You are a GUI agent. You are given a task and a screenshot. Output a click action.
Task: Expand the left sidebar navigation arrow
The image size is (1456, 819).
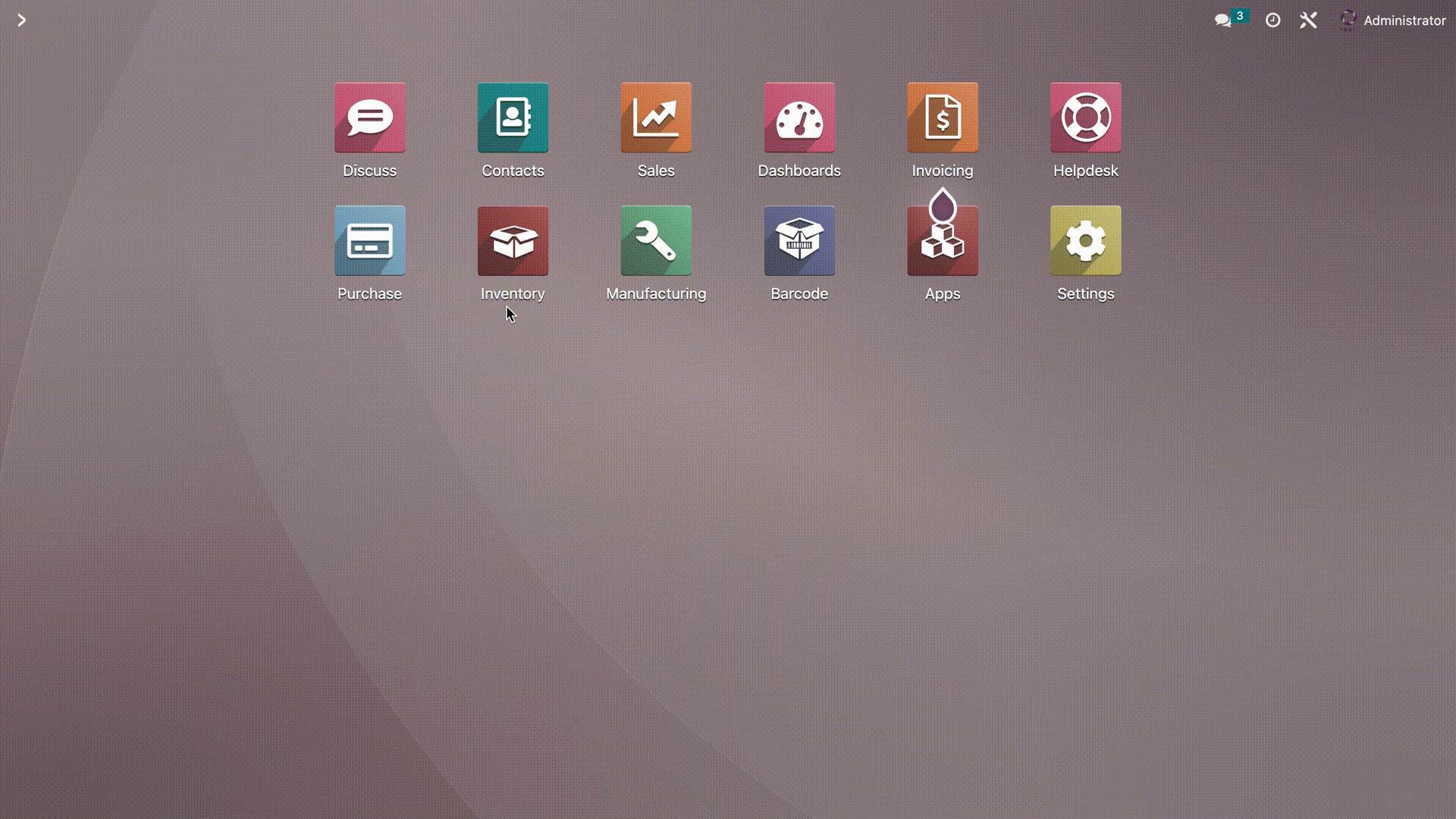pyautogui.click(x=21, y=19)
